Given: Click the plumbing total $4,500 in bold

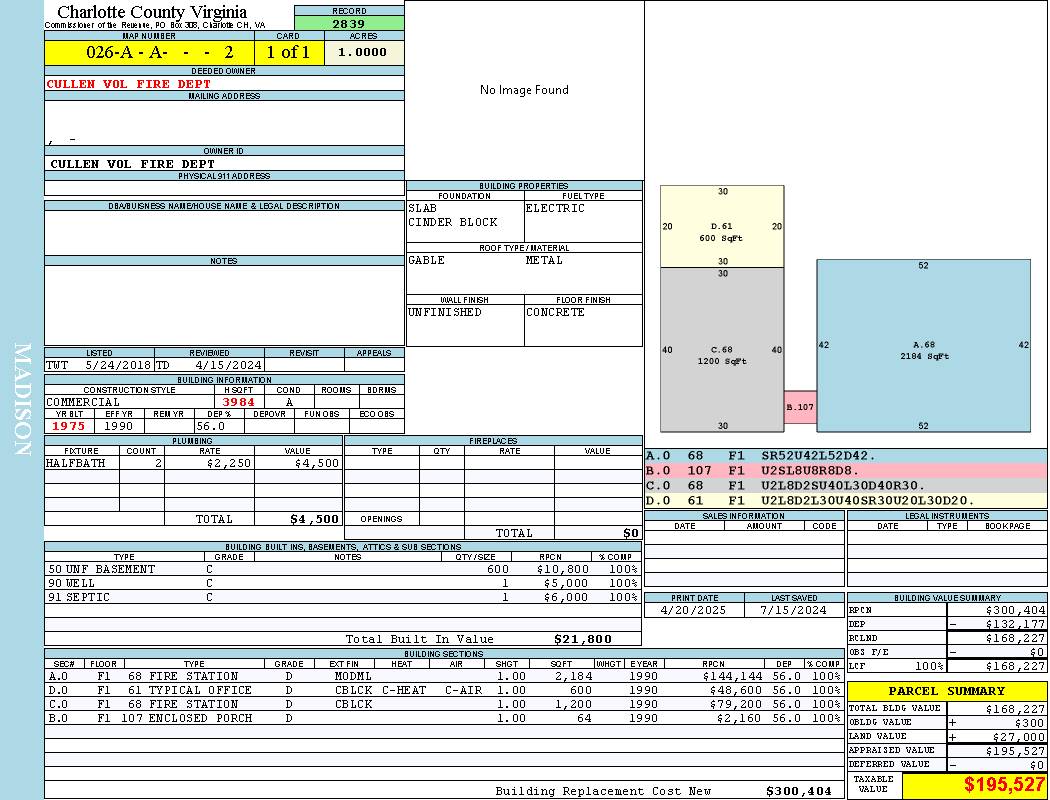Looking at the screenshot, I should point(315,519).
